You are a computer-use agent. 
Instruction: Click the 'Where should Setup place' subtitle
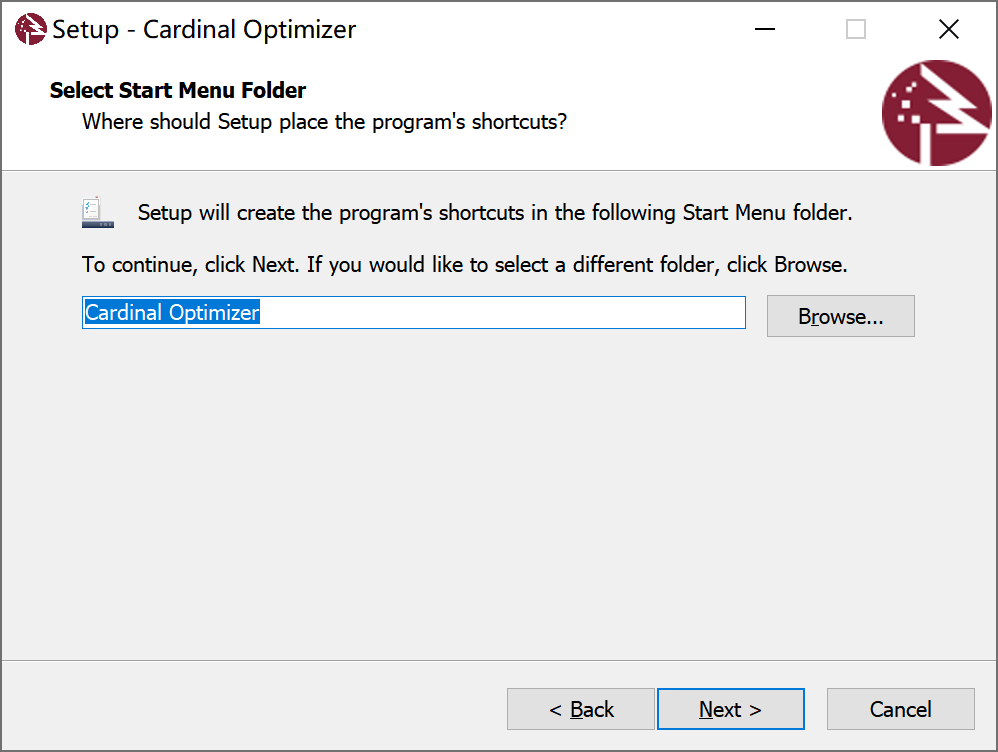(324, 123)
